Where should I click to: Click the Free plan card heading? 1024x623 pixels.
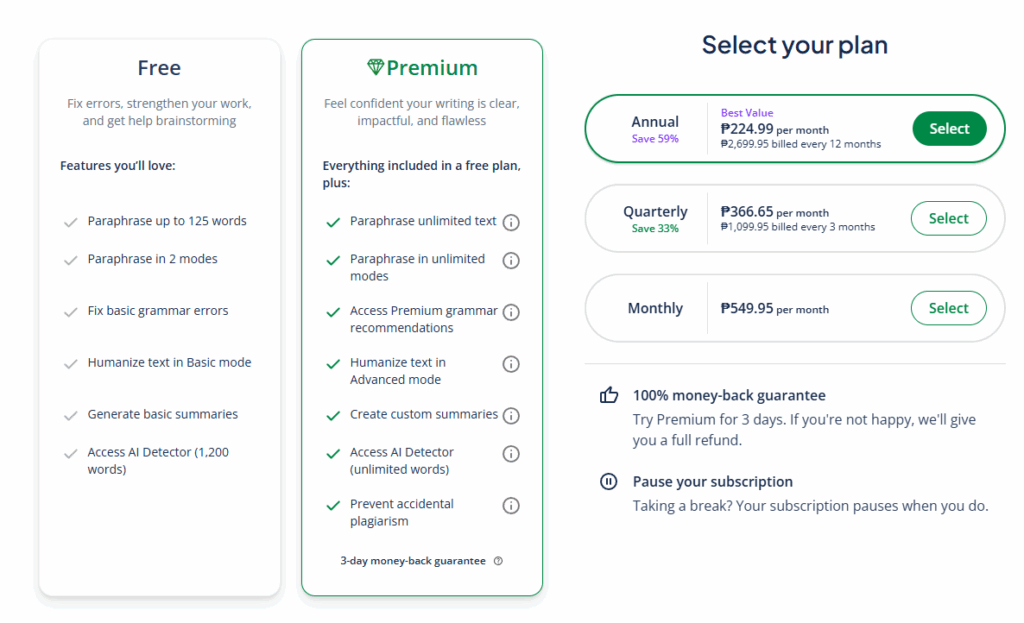pyautogui.click(x=159, y=68)
